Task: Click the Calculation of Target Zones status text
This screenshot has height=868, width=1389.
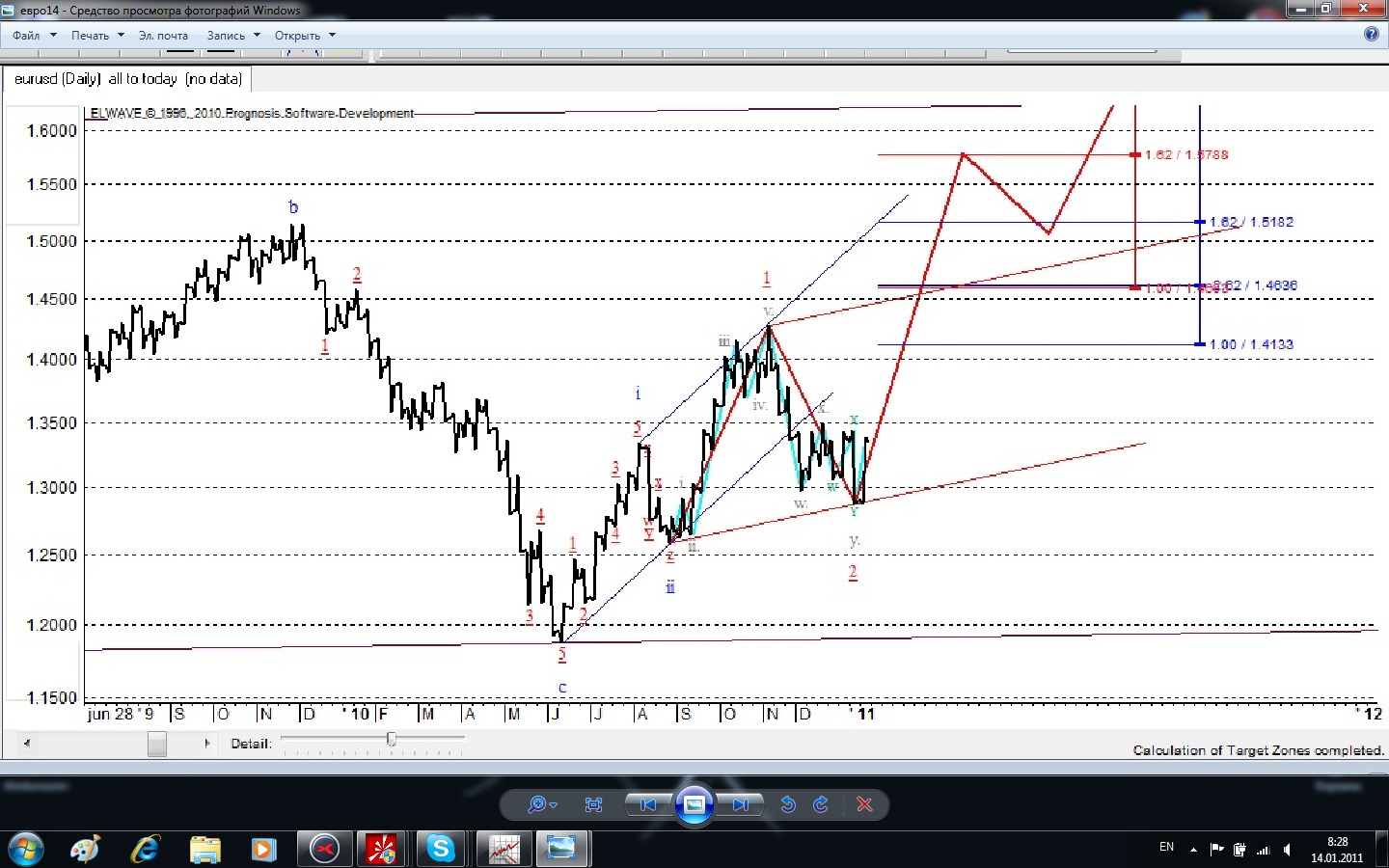Action: tap(1258, 750)
